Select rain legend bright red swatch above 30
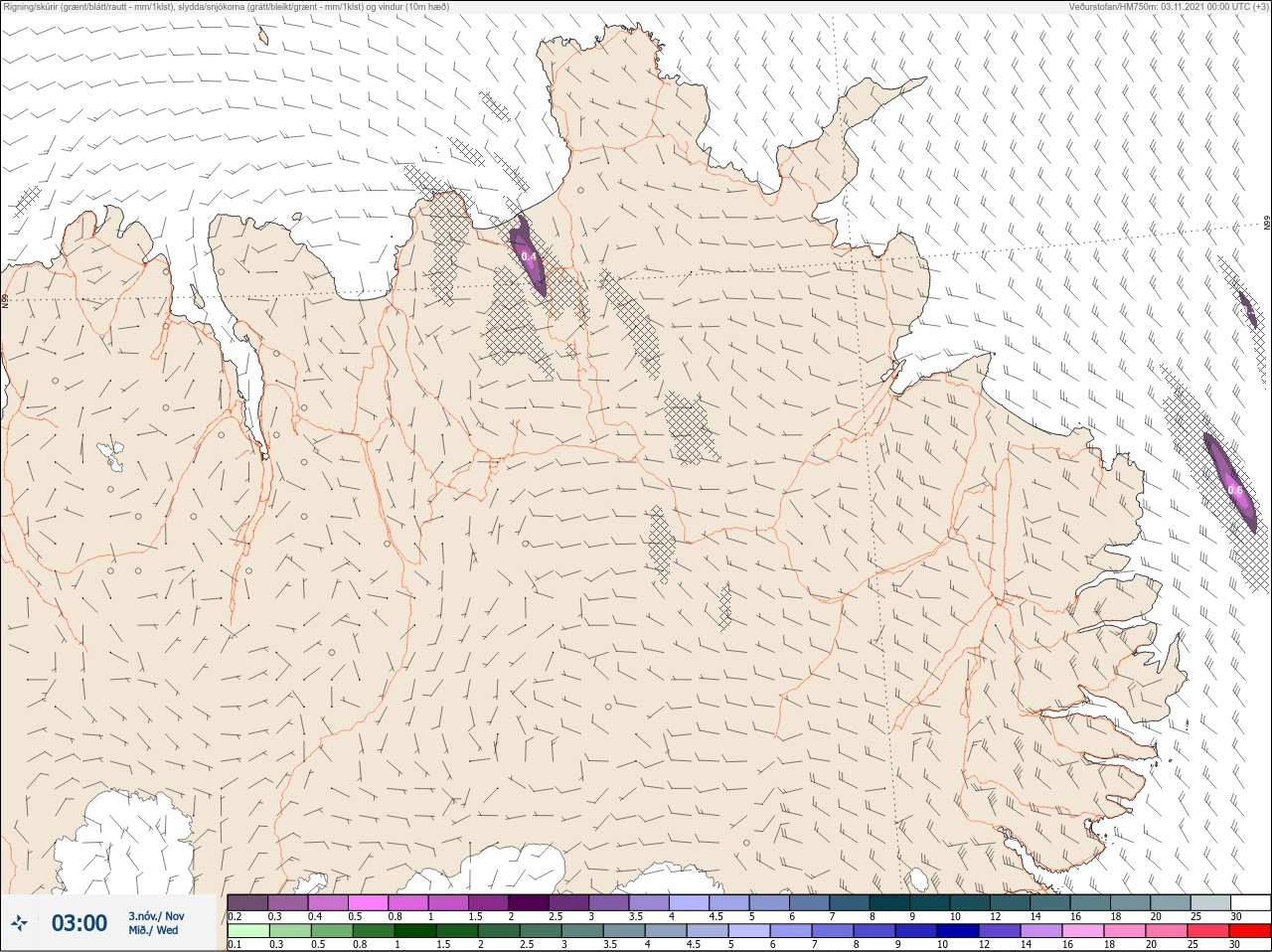Screen dimensions: 1272x952 tap(1250, 931)
